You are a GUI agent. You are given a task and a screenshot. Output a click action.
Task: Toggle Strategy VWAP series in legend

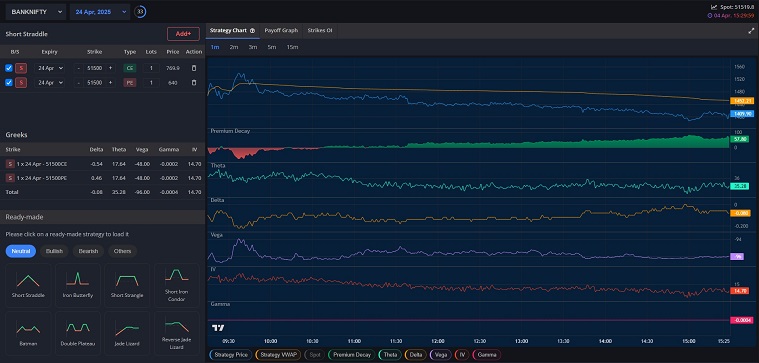pos(278,355)
